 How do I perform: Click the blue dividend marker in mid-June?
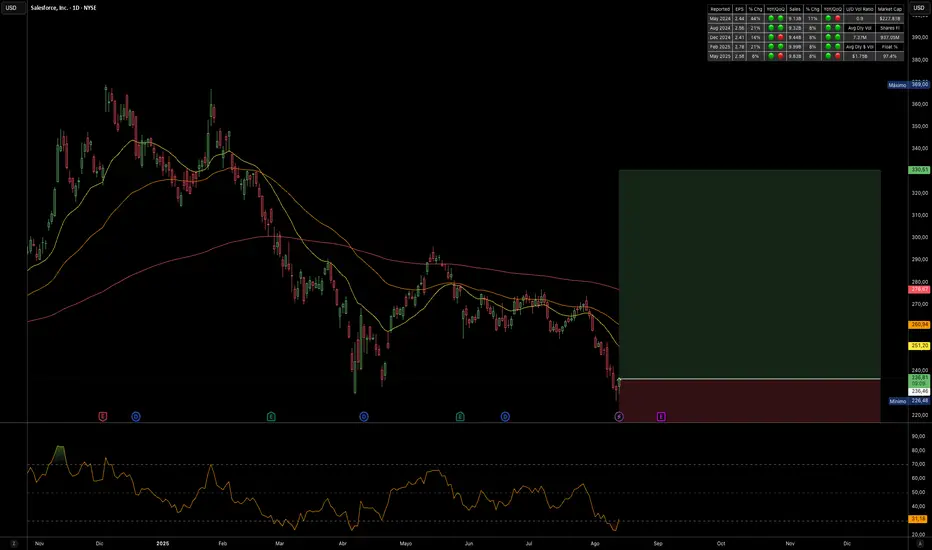[x=505, y=417]
